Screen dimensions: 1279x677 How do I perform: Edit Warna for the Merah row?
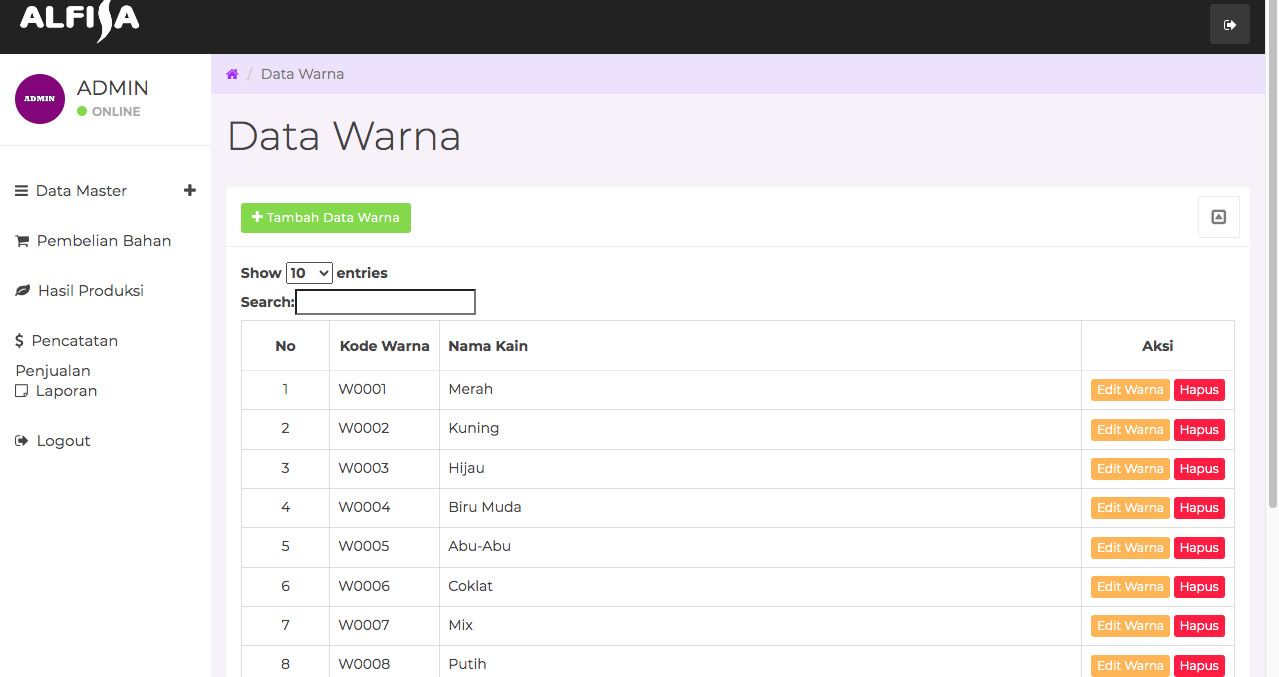coord(1129,390)
